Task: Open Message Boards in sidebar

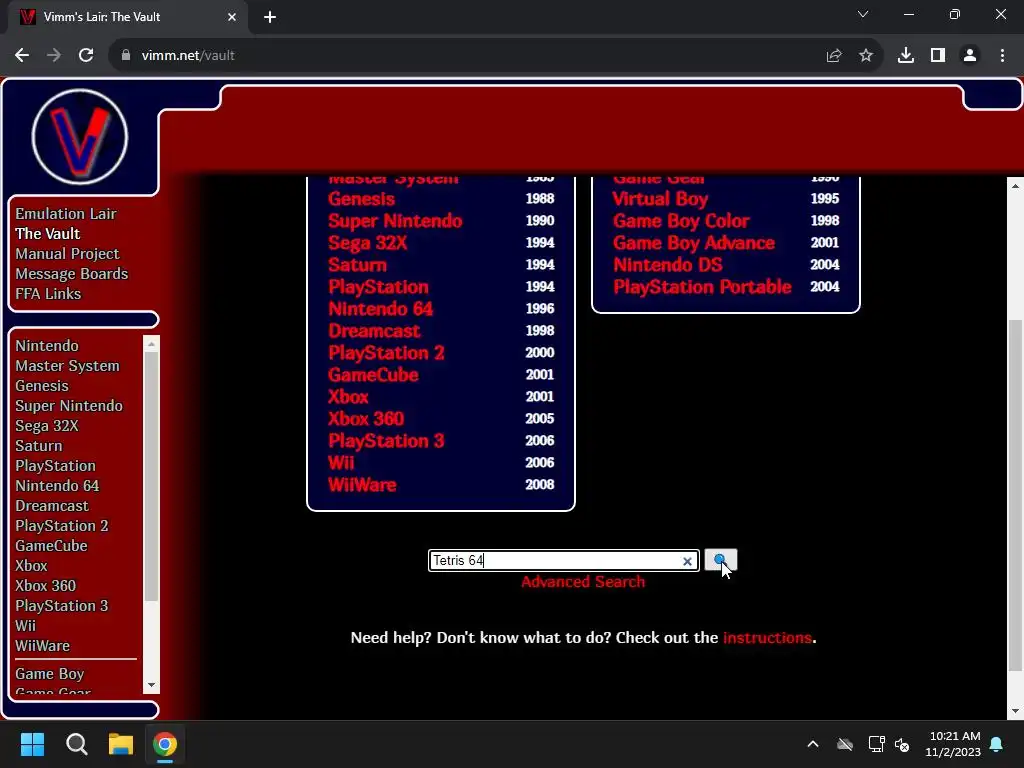Action: (72, 274)
